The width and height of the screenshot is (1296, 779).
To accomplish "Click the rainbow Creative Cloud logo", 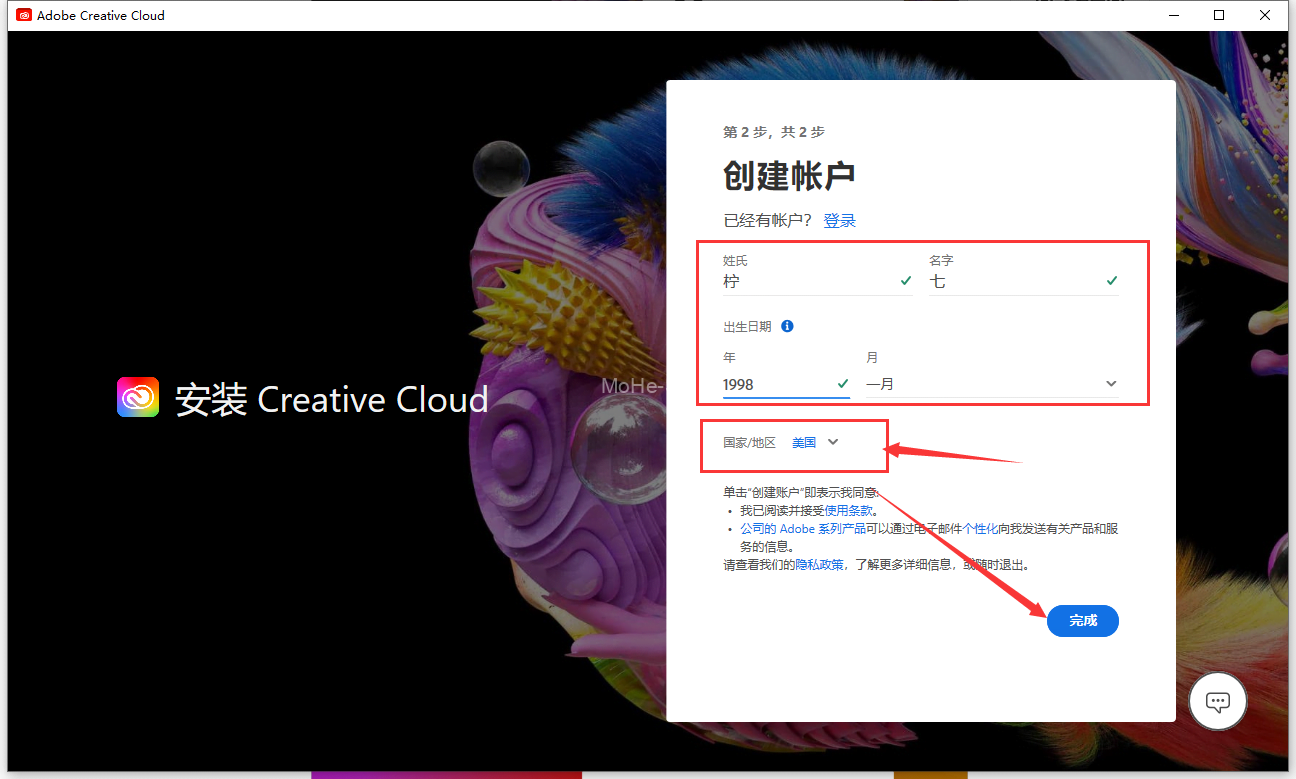I will point(138,397).
